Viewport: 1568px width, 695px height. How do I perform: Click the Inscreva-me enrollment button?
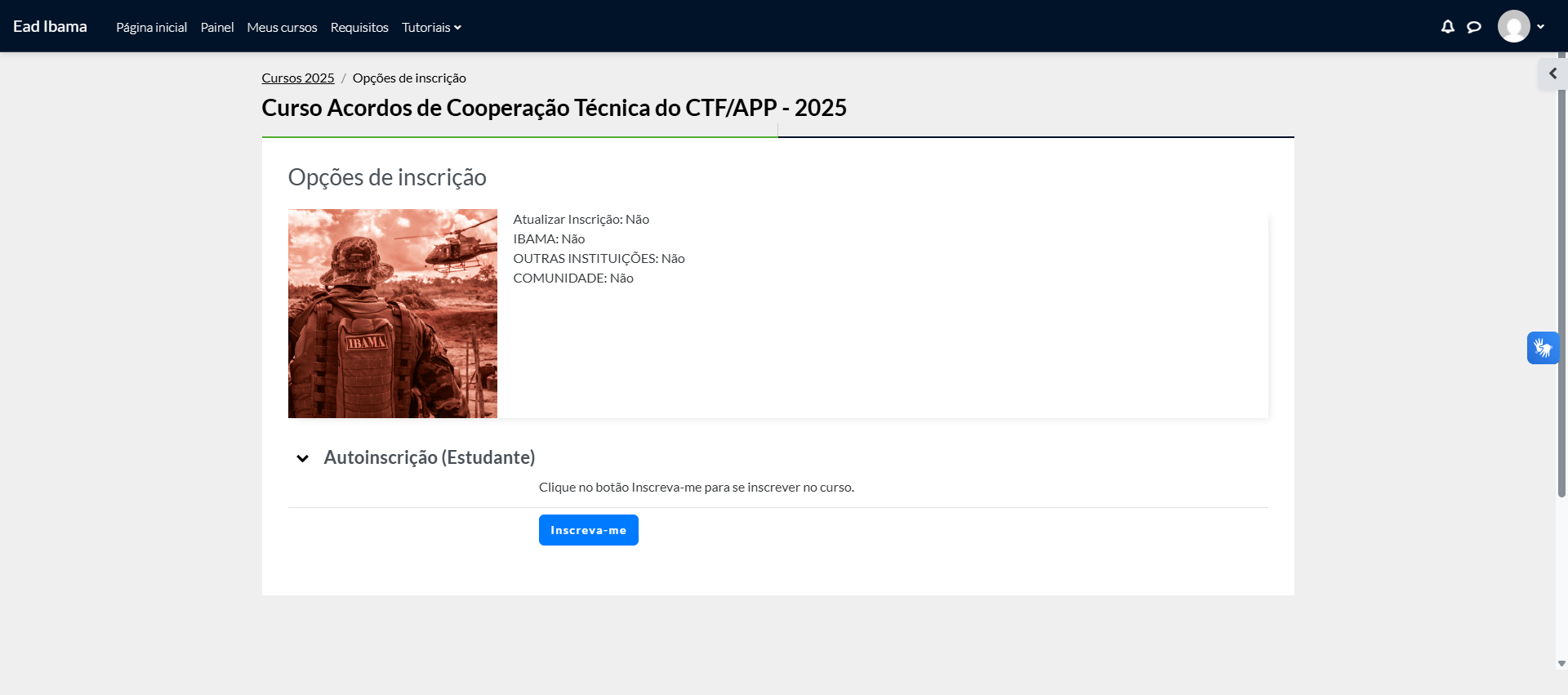[x=589, y=530]
